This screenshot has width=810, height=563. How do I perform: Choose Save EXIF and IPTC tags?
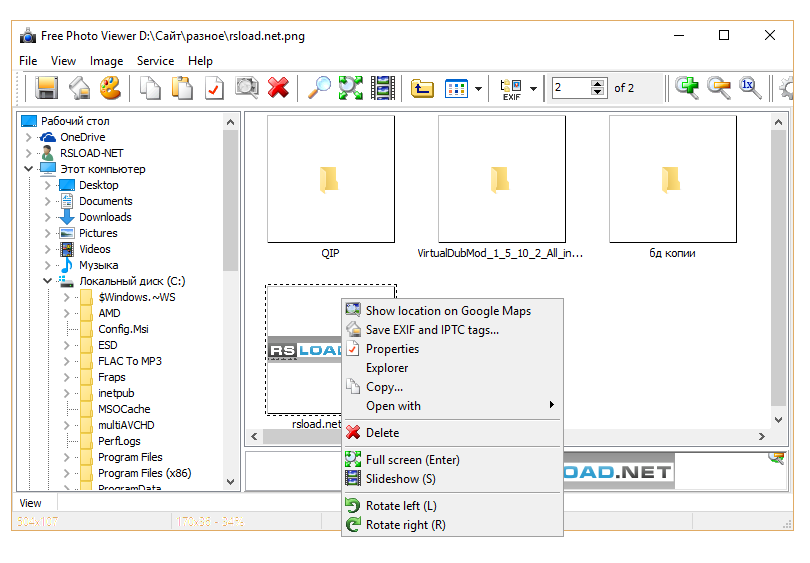tap(452, 330)
